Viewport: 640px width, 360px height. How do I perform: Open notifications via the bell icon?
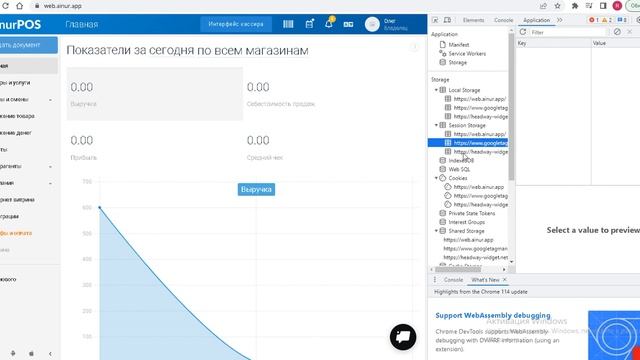(x=329, y=24)
